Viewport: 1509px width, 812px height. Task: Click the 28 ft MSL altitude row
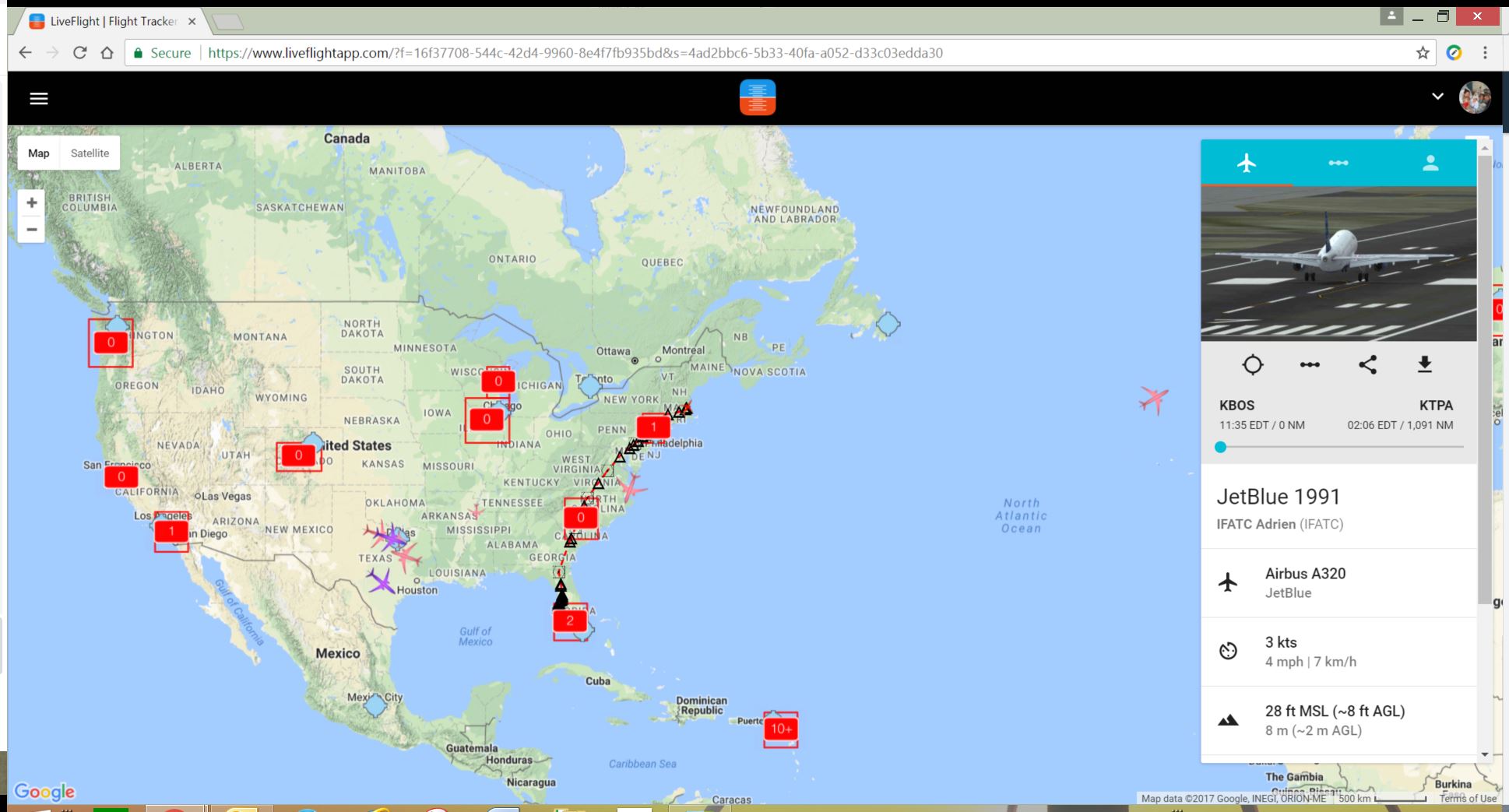pos(1338,720)
